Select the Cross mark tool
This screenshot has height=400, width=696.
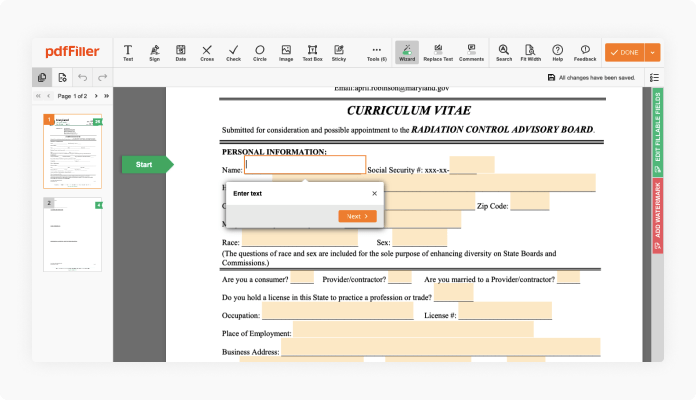[x=207, y=52]
